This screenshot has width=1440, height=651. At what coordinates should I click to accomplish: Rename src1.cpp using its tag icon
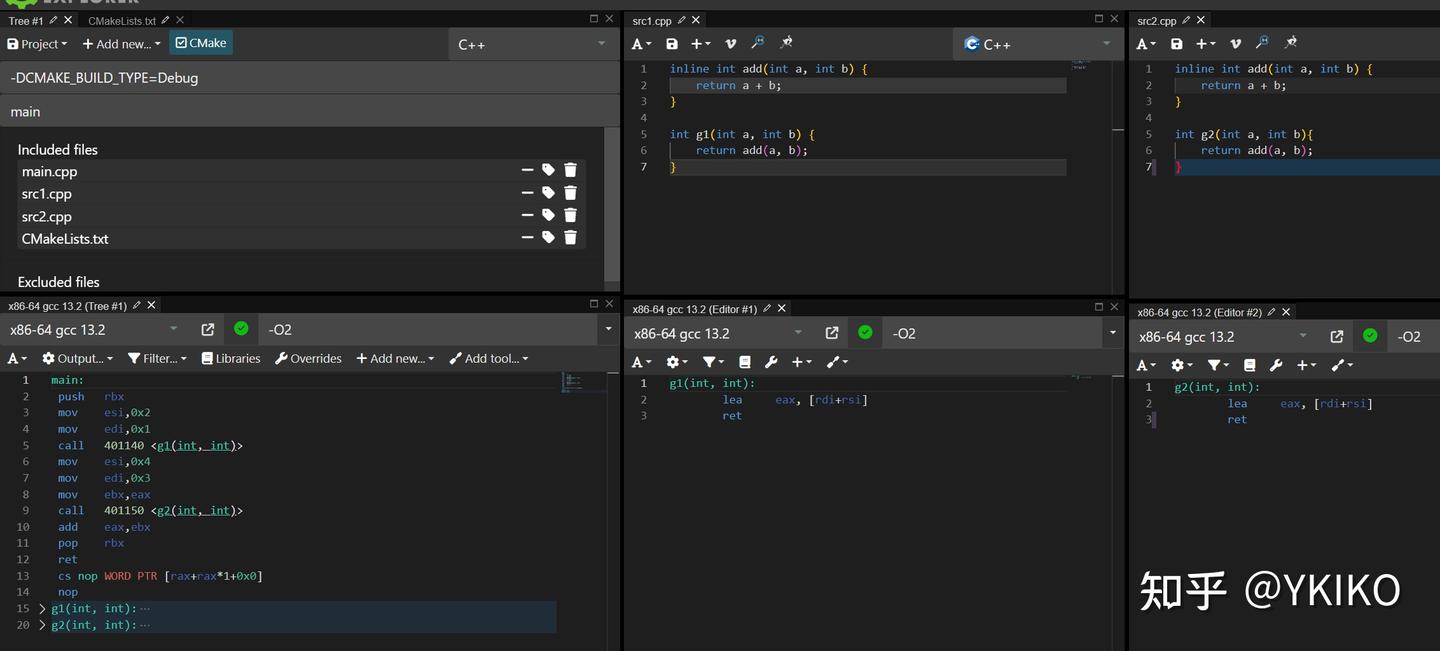(x=548, y=193)
